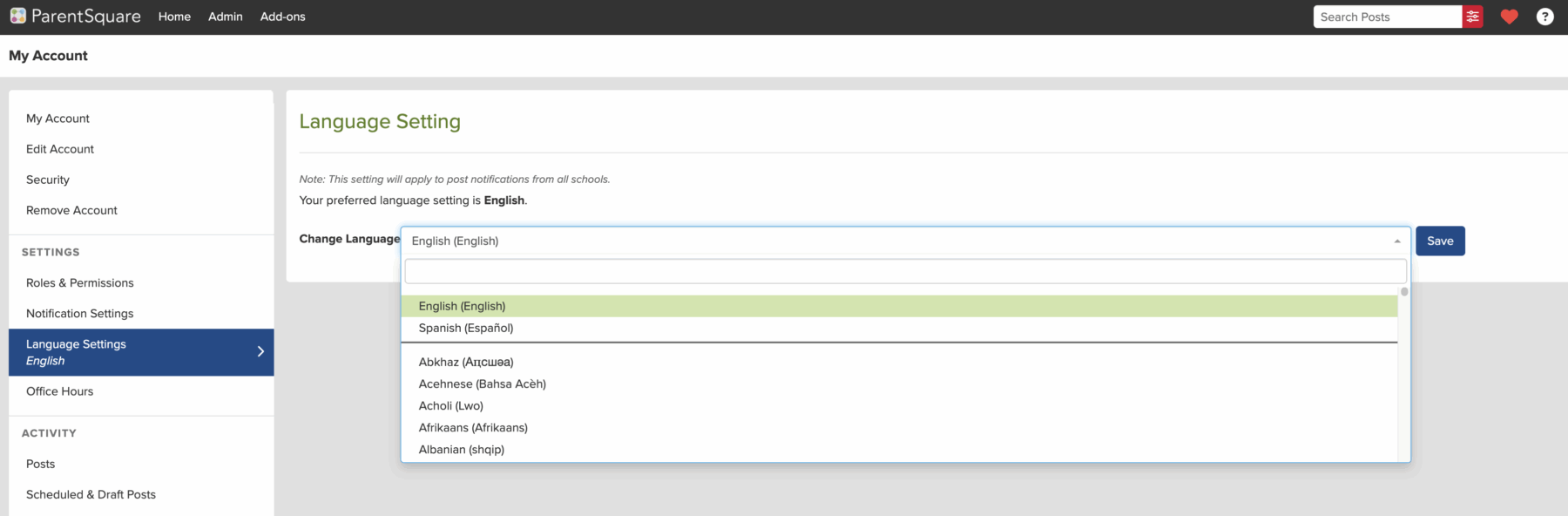Open the search filter options icon
The image size is (1568, 516).
click(x=1472, y=17)
